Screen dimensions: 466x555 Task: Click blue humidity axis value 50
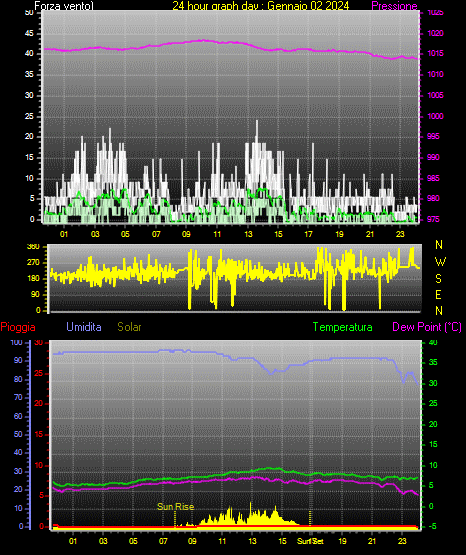tap(18, 434)
